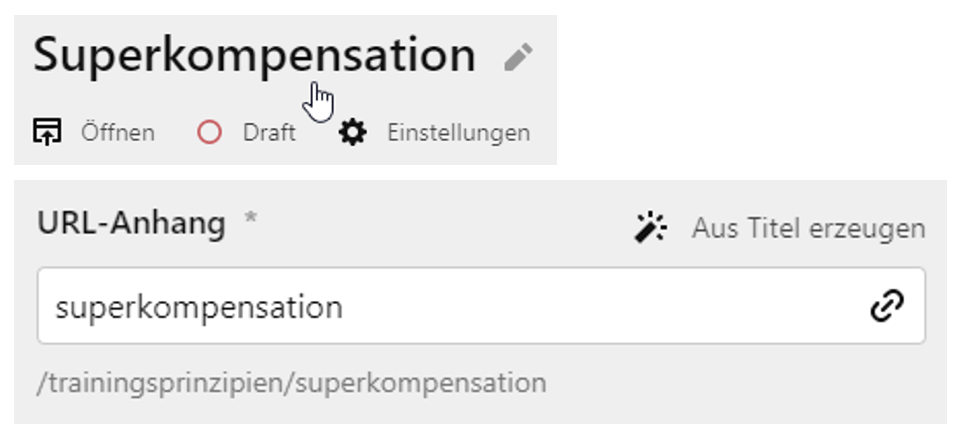This screenshot has height=439, width=962.
Task: Click the pencil icon to edit the title
Action: click(518, 57)
